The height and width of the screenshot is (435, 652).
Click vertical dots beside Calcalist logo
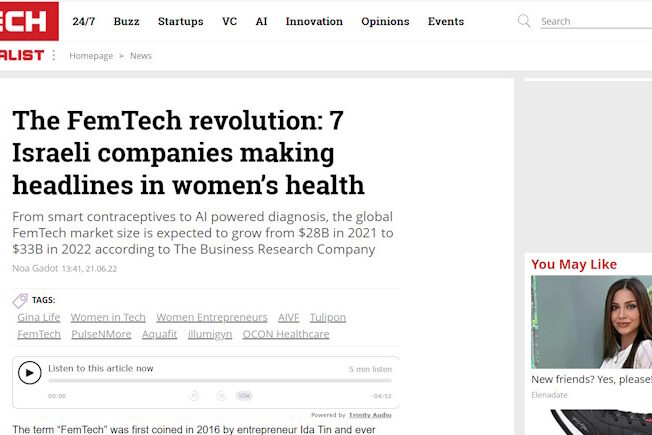tap(54, 56)
